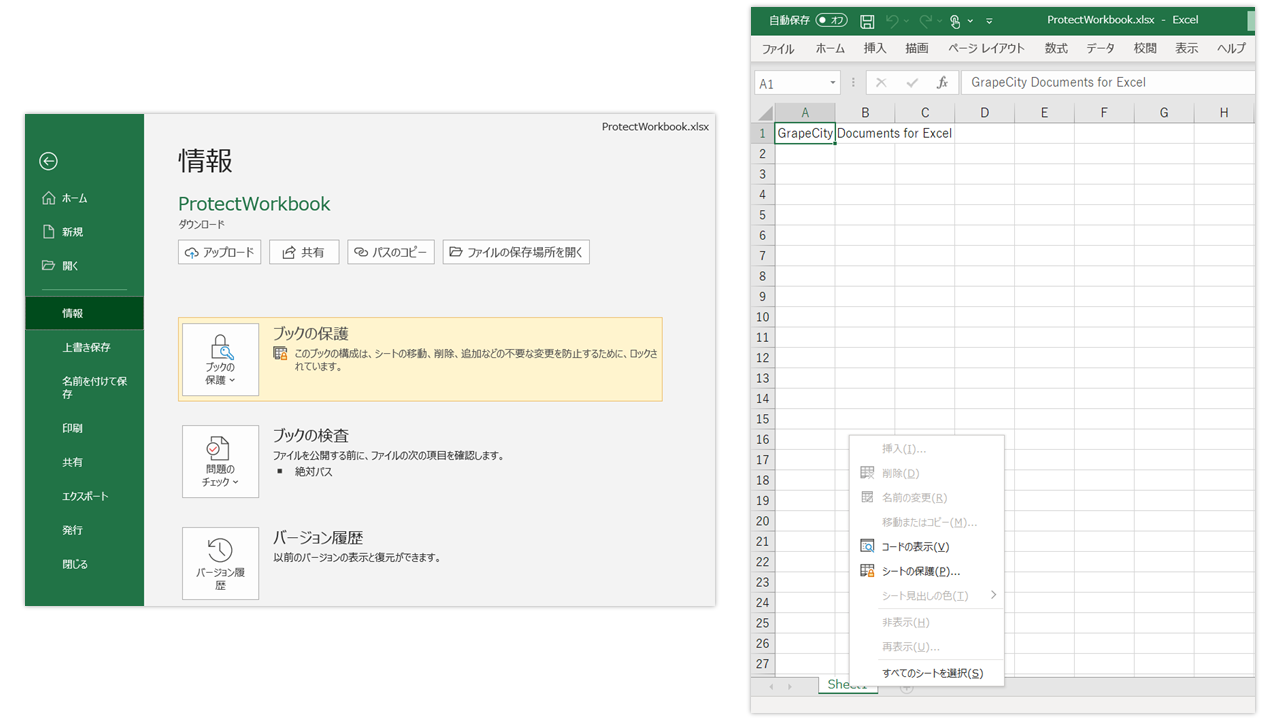1280x720 pixels.
Task: Click the アップロード button
Action: tap(220, 252)
